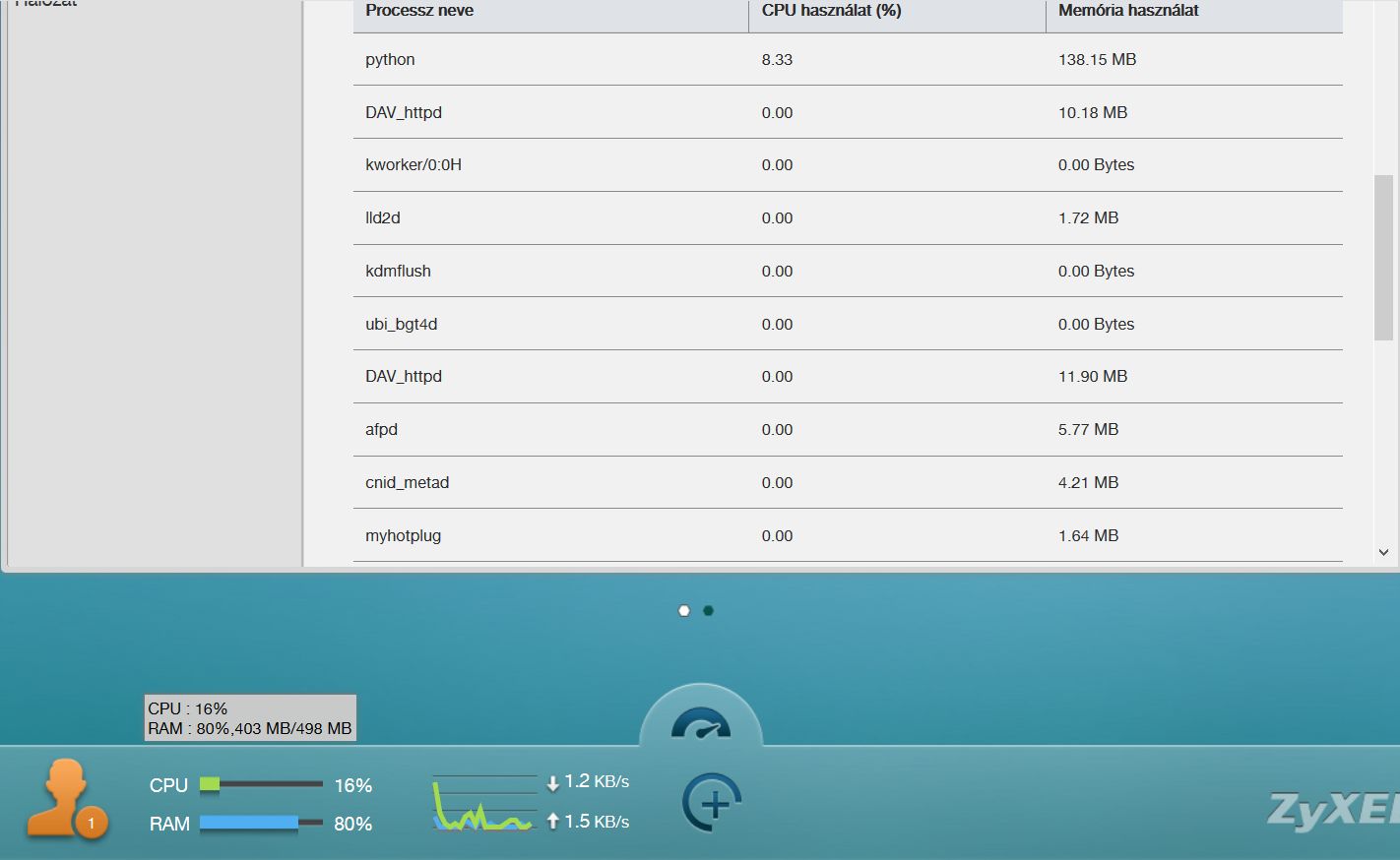Click the 1.64 MB memory value
The image size is (1400, 860).
[1088, 536]
